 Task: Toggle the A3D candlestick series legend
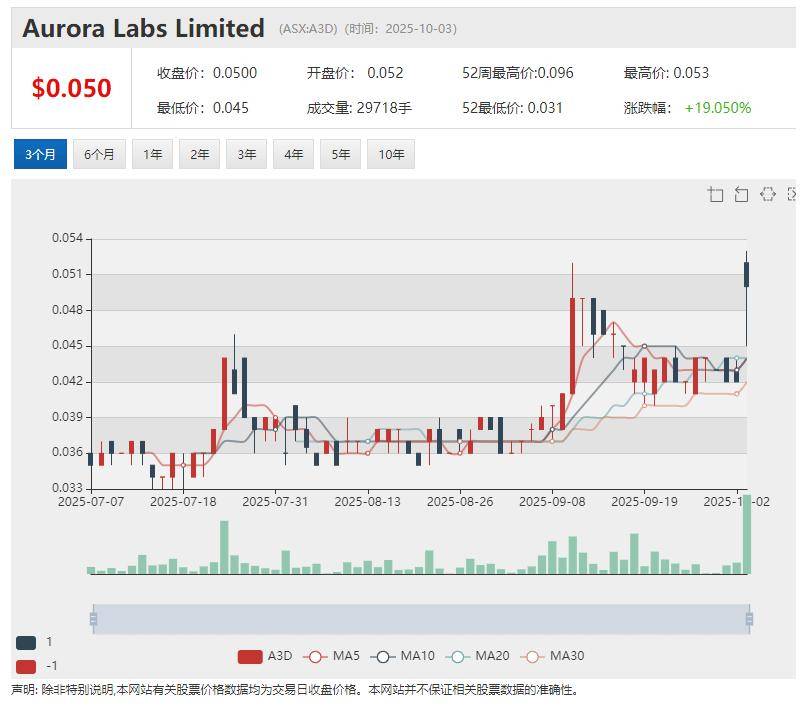(x=265, y=656)
